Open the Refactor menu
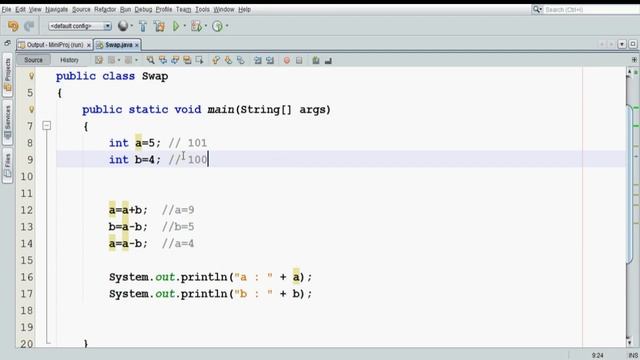Viewport: 640px width, 360px height. [105, 9]
